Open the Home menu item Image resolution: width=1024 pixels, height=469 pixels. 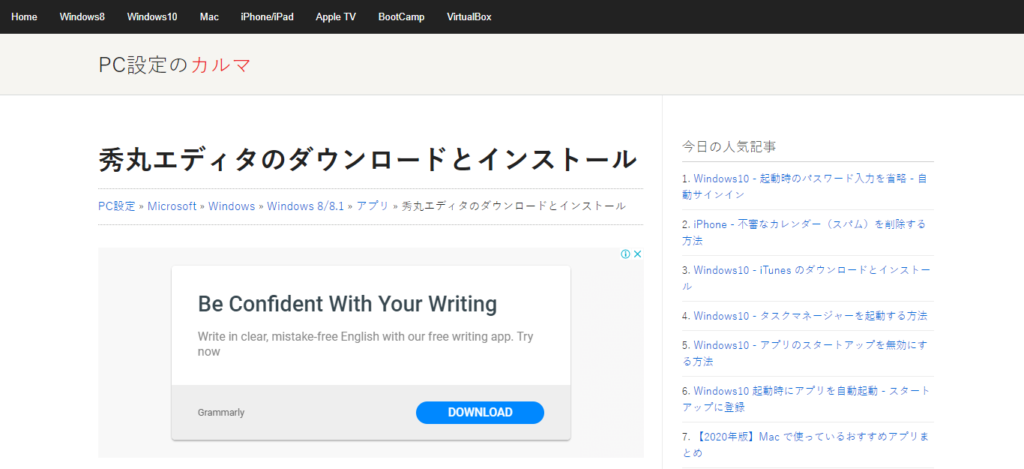24,17
